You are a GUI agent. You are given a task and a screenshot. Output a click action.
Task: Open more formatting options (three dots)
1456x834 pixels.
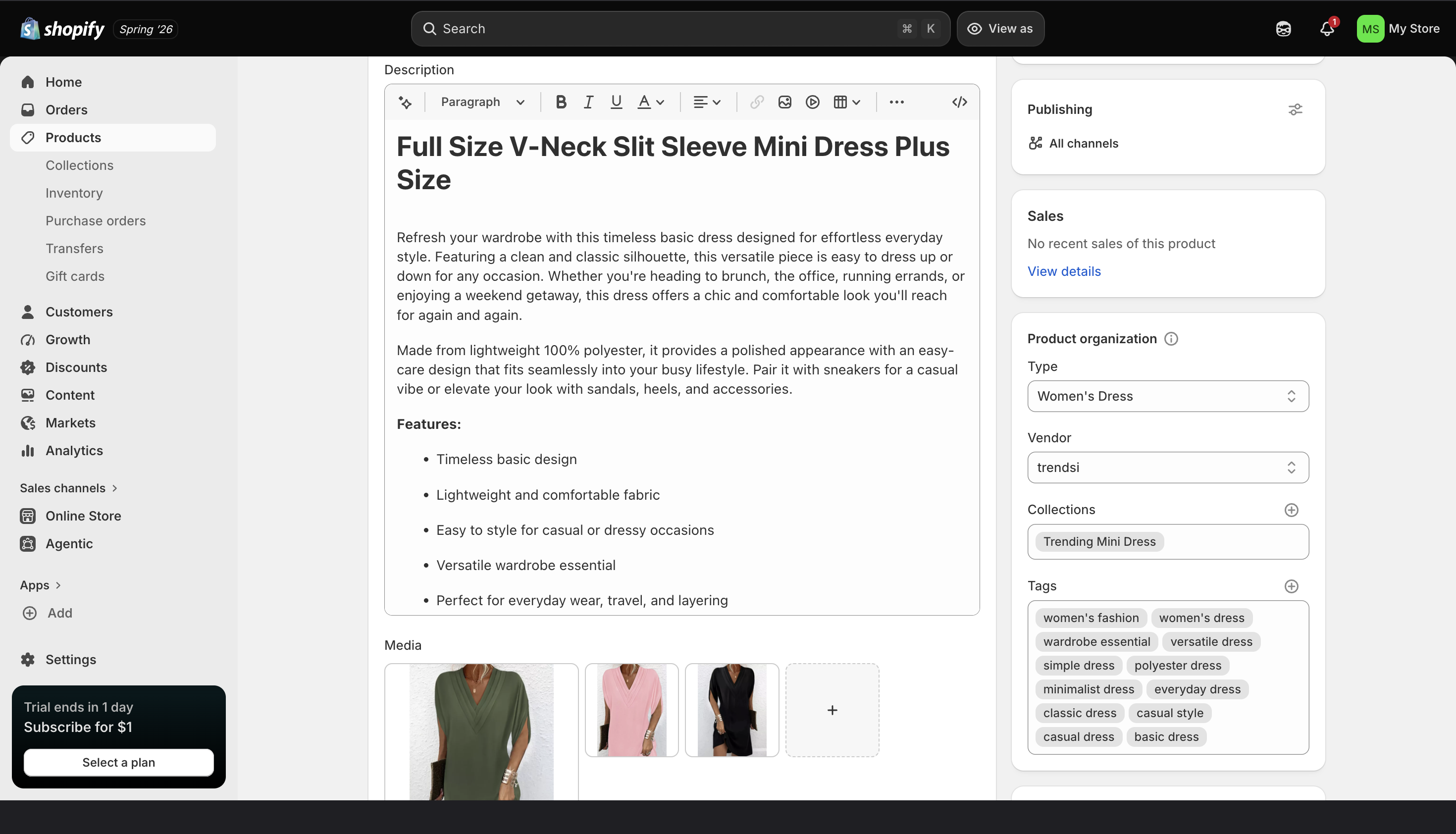click(x=896, y=102)
